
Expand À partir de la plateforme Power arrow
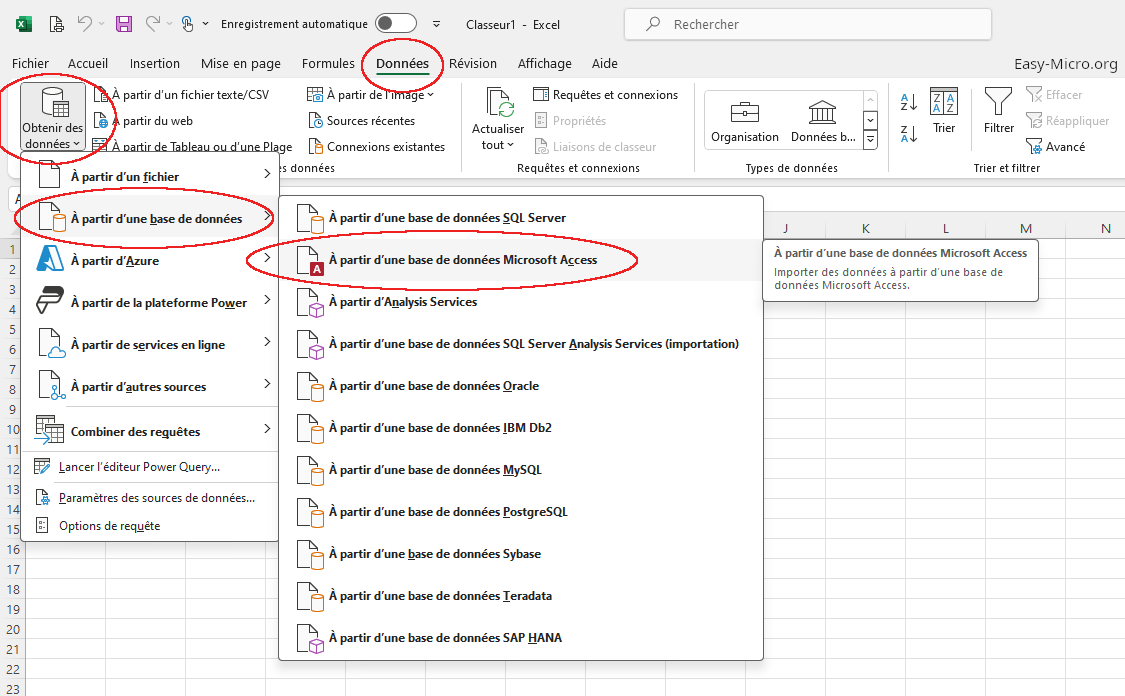coord(267,300)
